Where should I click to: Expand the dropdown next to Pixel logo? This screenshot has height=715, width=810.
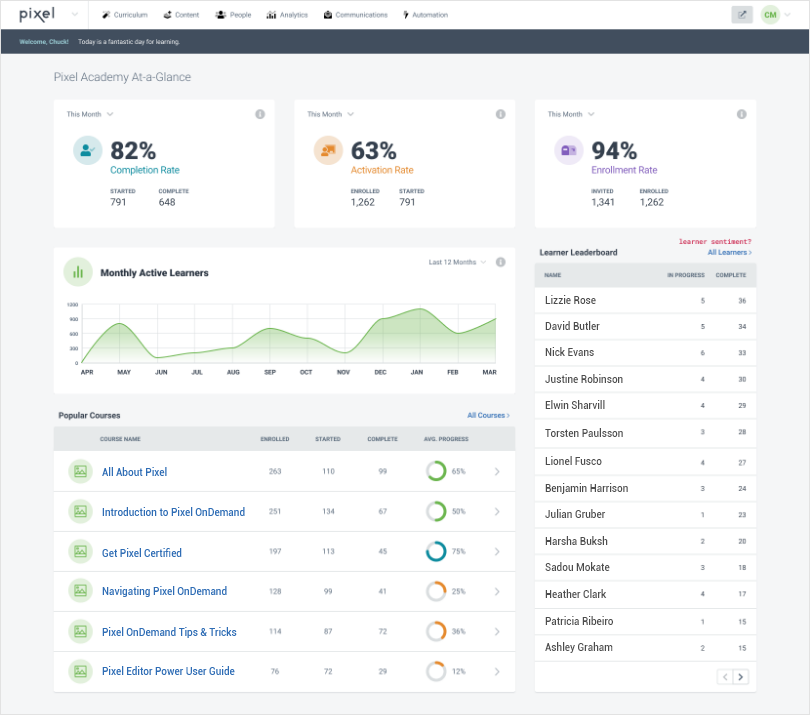75,14
